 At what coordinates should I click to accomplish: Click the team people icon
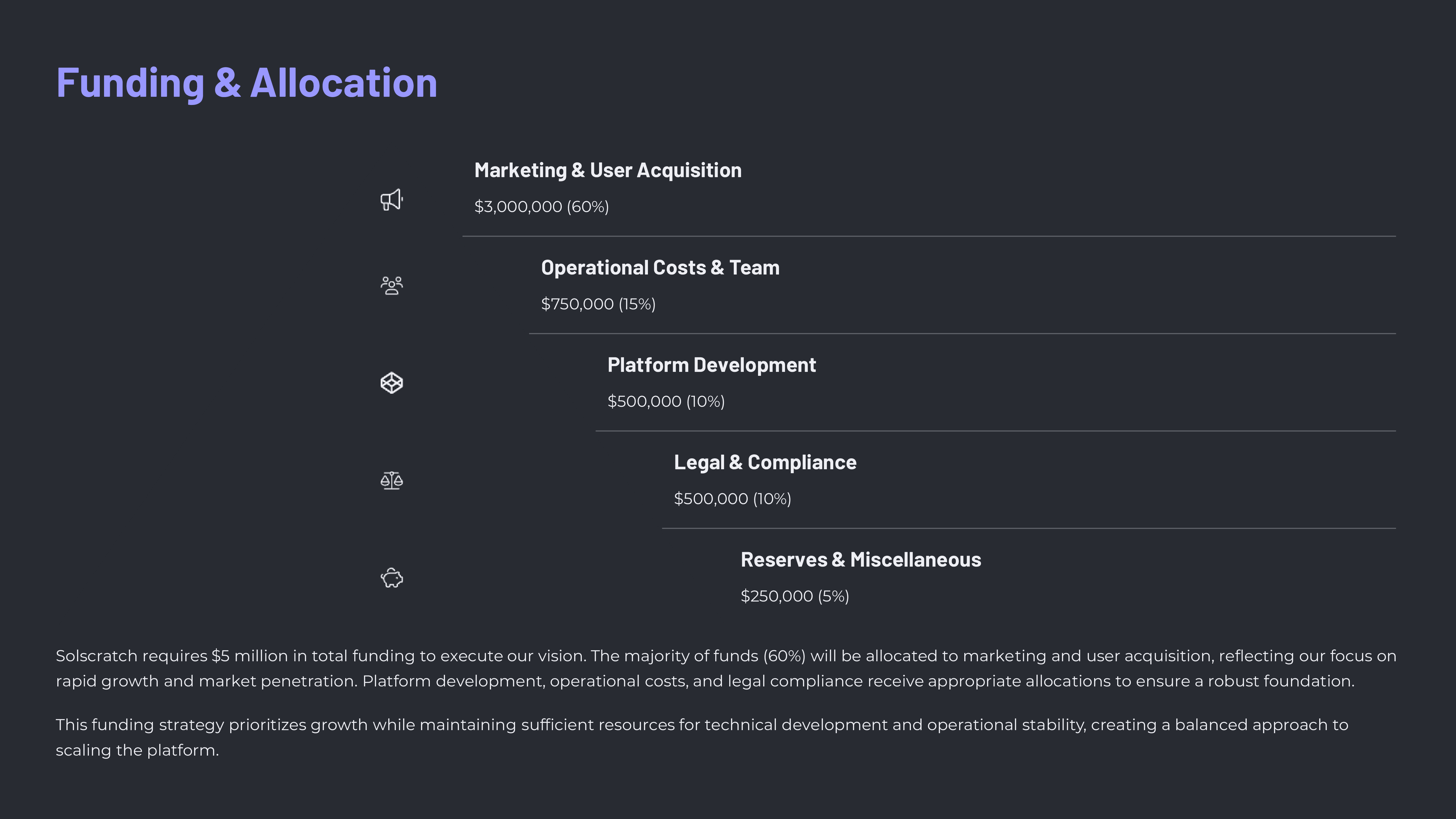click(391, 285)
